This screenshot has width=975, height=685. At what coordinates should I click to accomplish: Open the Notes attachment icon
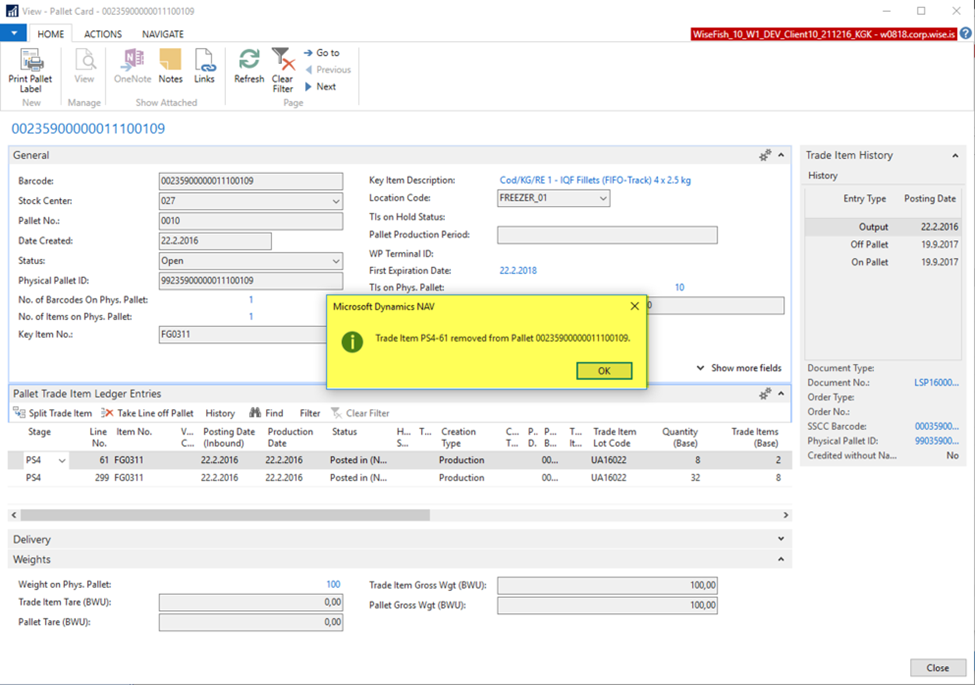point(170,60)
